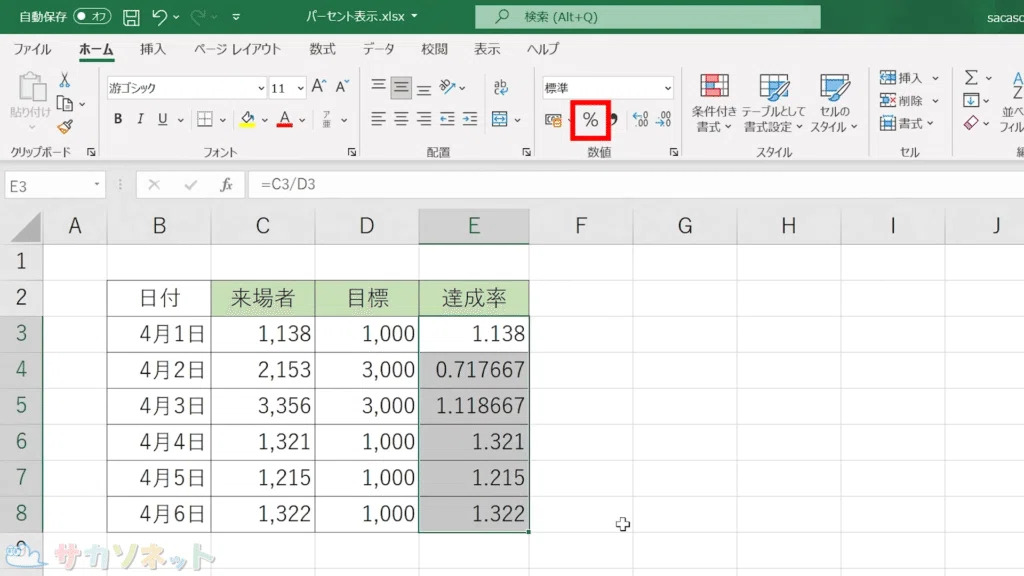Click the Decrease Indent icon
The height and width of the screenshot is (576, 1024).
click(x=447, y=119)
